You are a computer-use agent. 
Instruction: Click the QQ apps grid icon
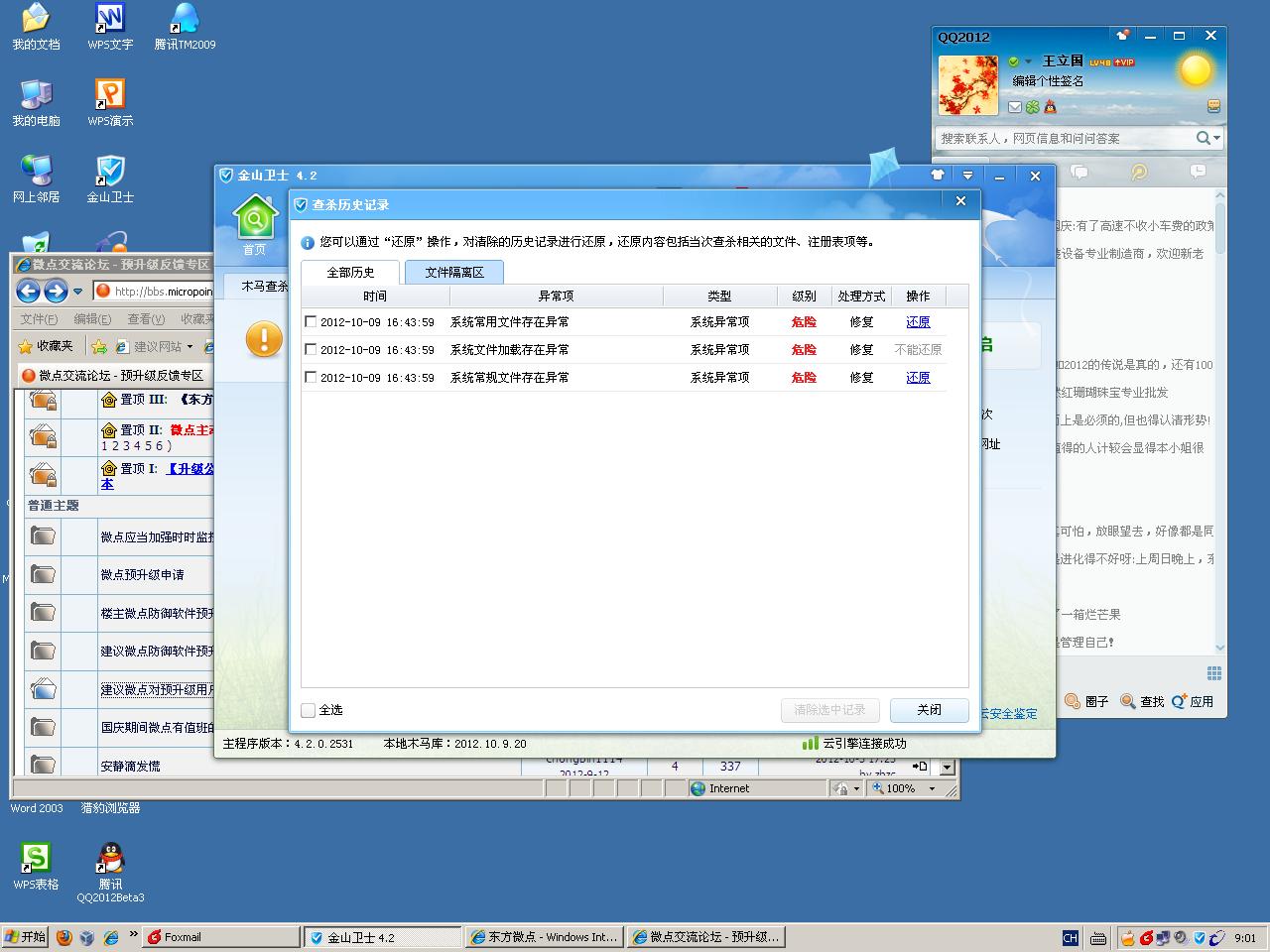[1213, 673]
